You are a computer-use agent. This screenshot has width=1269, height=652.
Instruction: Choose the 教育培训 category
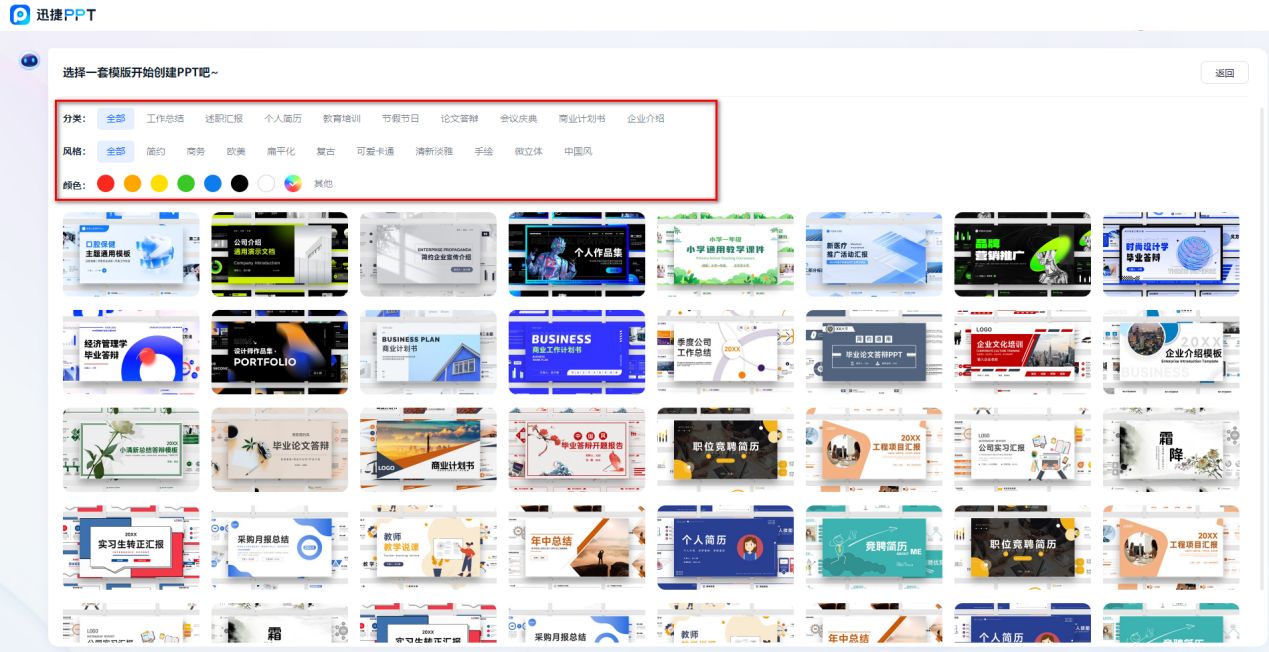pos(342,118)
